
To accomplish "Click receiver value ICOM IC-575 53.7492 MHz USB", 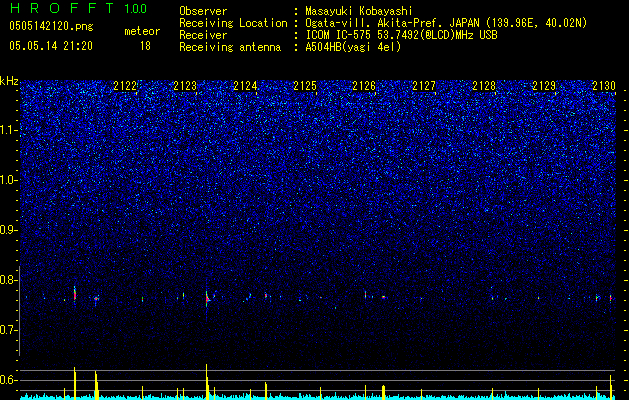I will 401,35.
